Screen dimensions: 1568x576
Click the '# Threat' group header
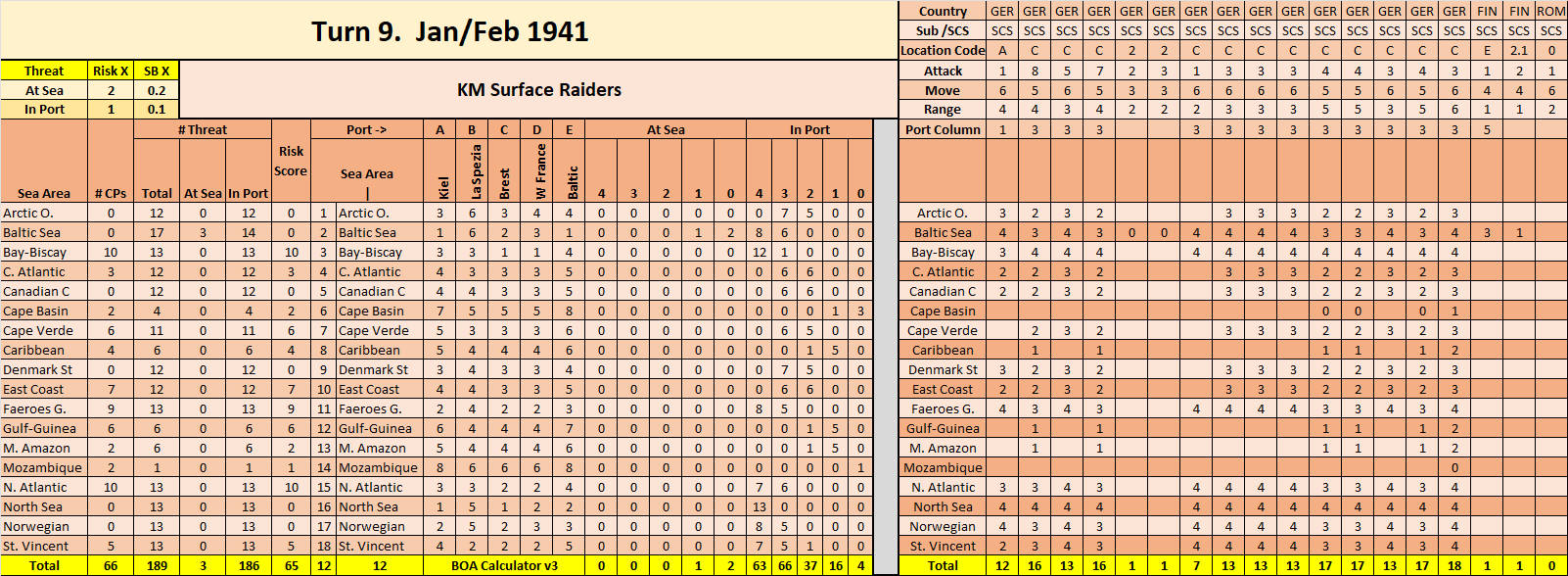203,129
